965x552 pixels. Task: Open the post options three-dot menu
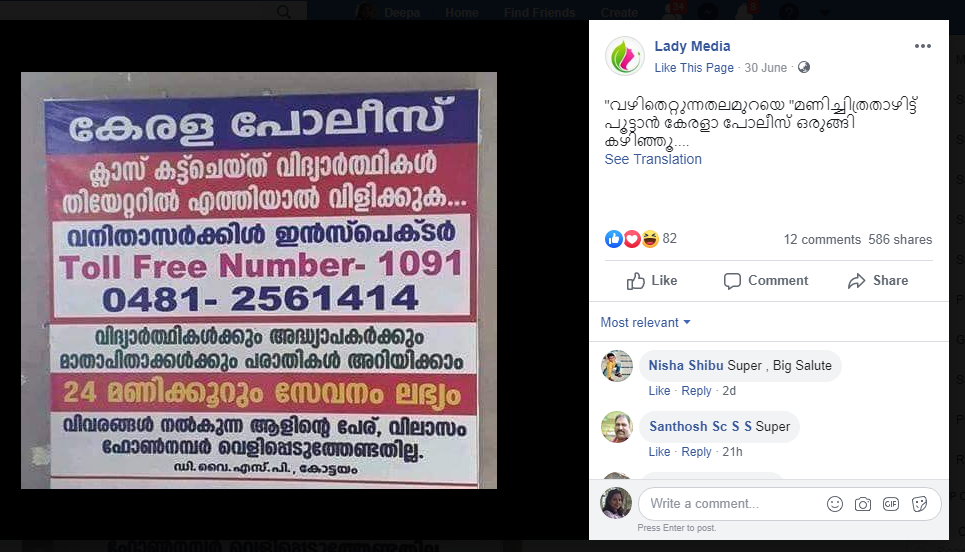click(x=922, y=46)
